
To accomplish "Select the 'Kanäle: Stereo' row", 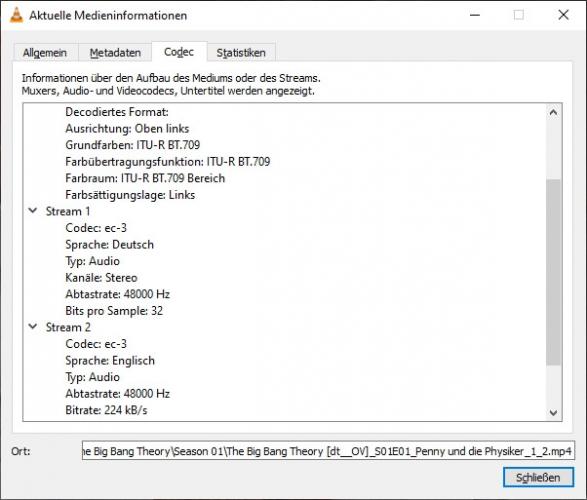I will (x=101, y=278).
